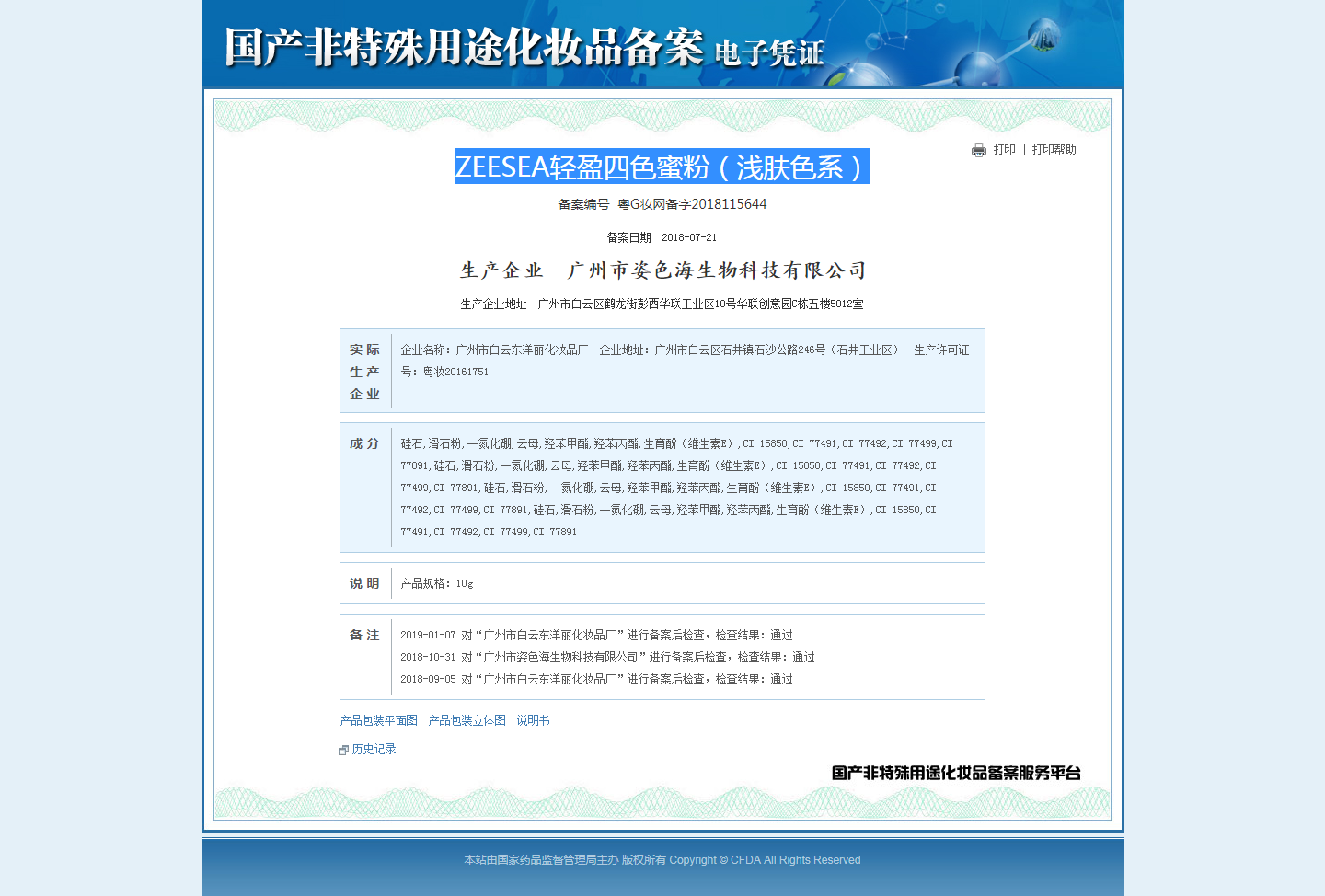Click the 产品规格 10g text
This screenshot has height=896, width=1325.
437,583
